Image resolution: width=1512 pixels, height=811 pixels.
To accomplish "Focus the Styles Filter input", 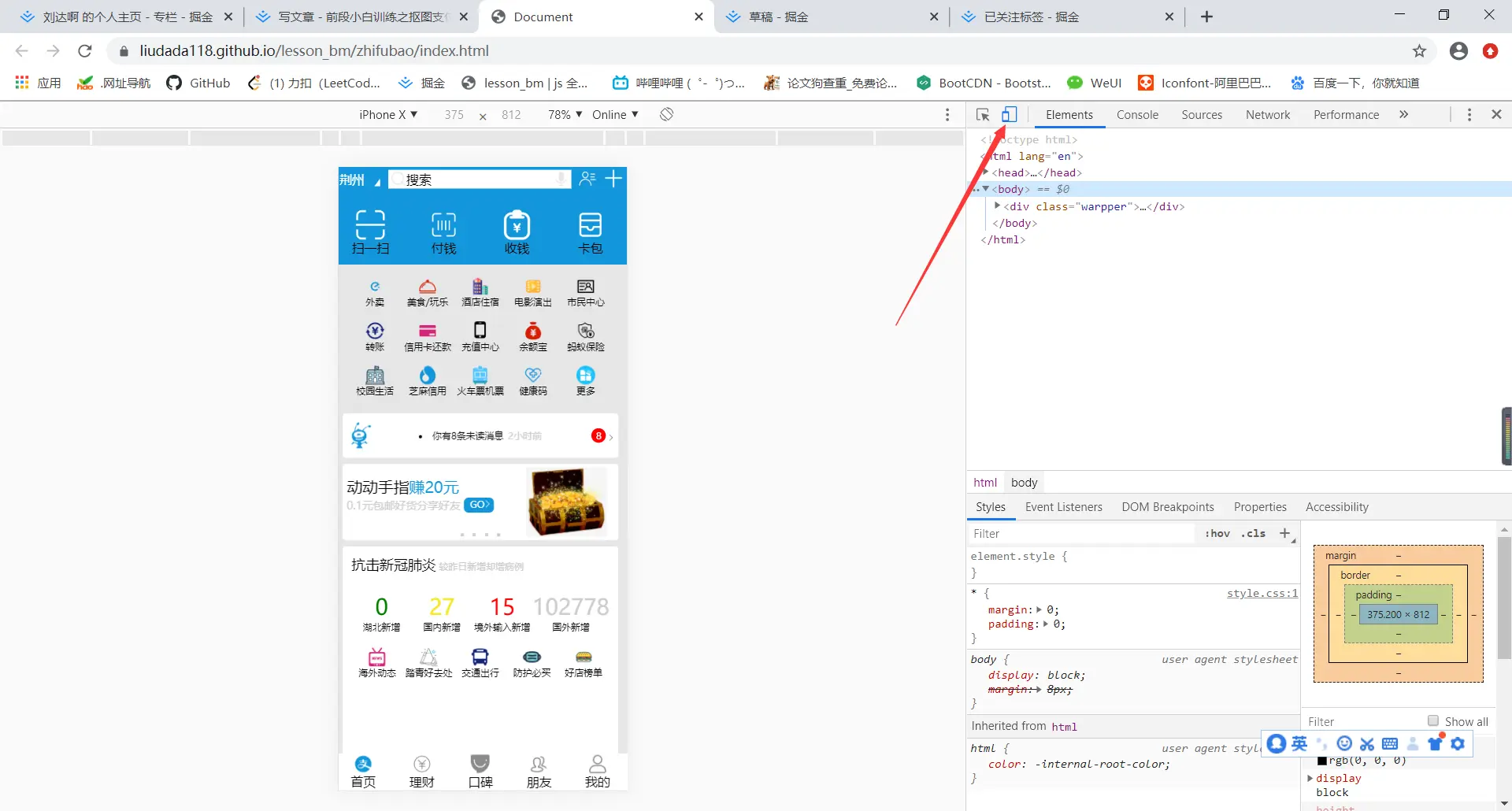I will coord(1082,534).
